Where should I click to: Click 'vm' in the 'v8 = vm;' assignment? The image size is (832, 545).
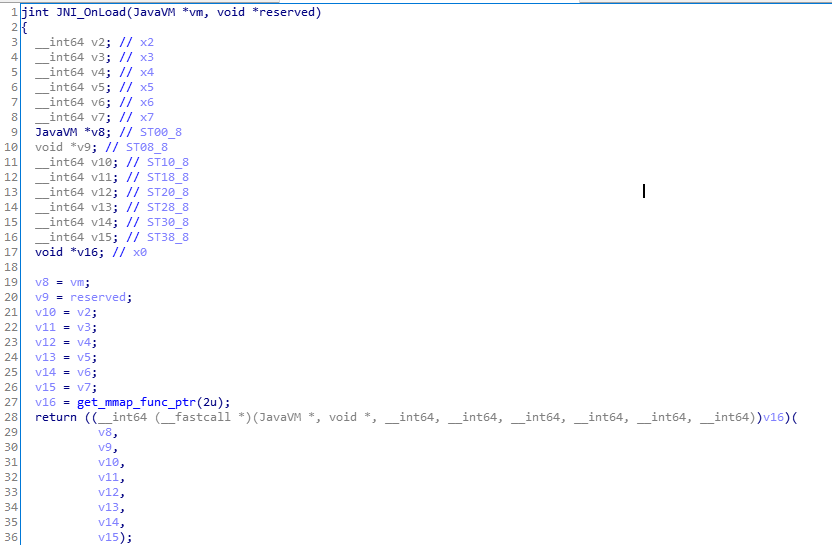[77, 282]
